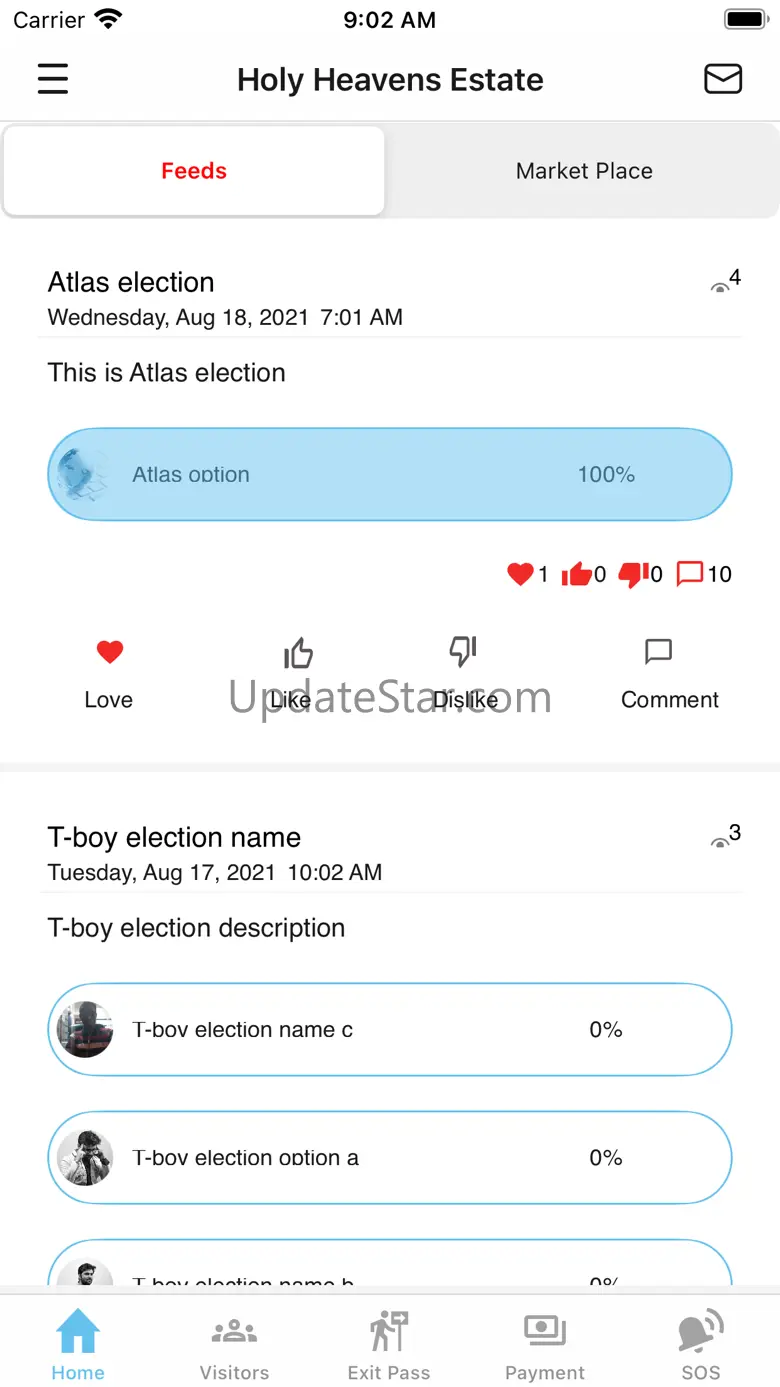This screenshot has height=1387, width=780.
Task: Go to the Visitors tab
Action: [234, 1346]
